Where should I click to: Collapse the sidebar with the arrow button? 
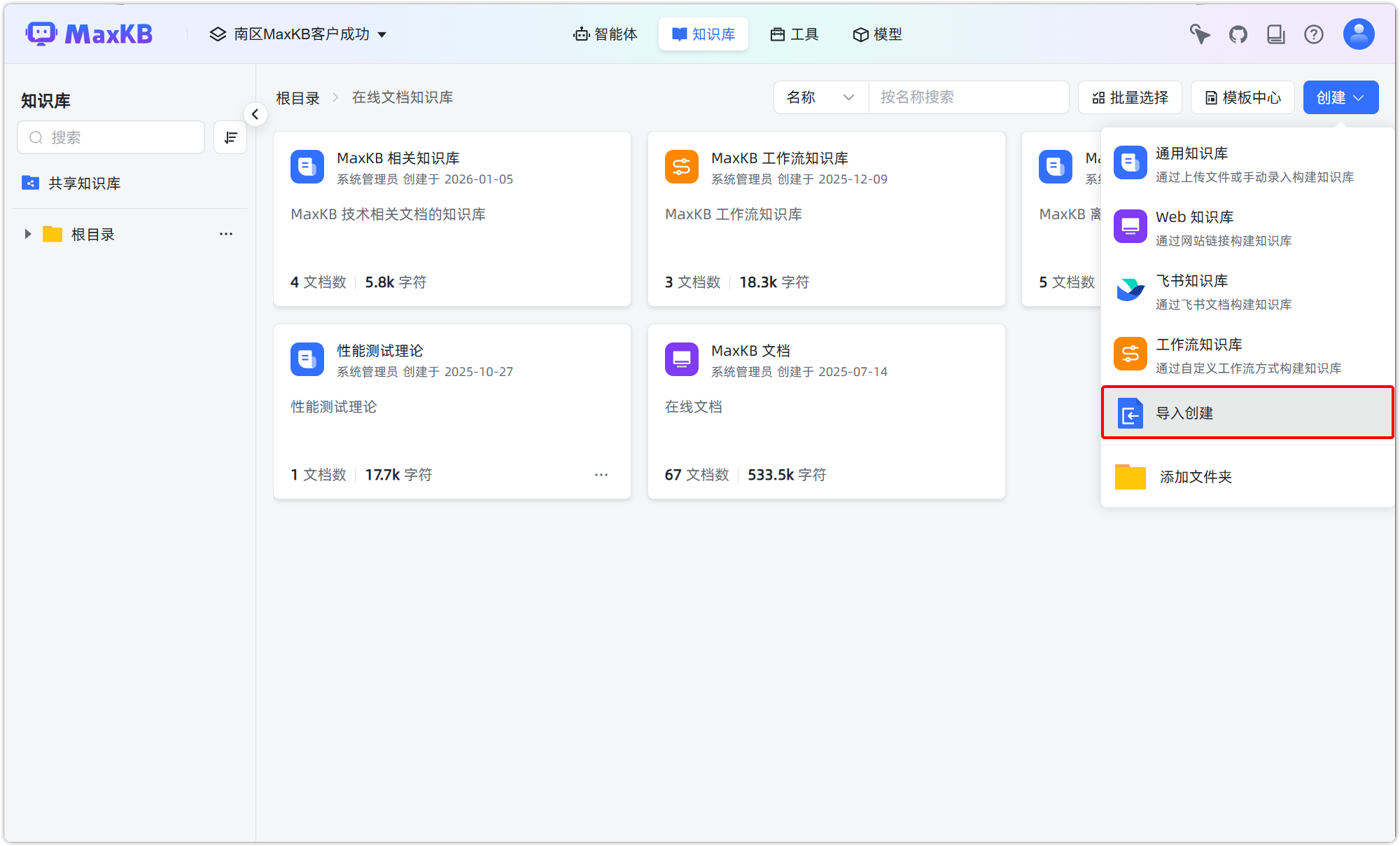[255, 114]
